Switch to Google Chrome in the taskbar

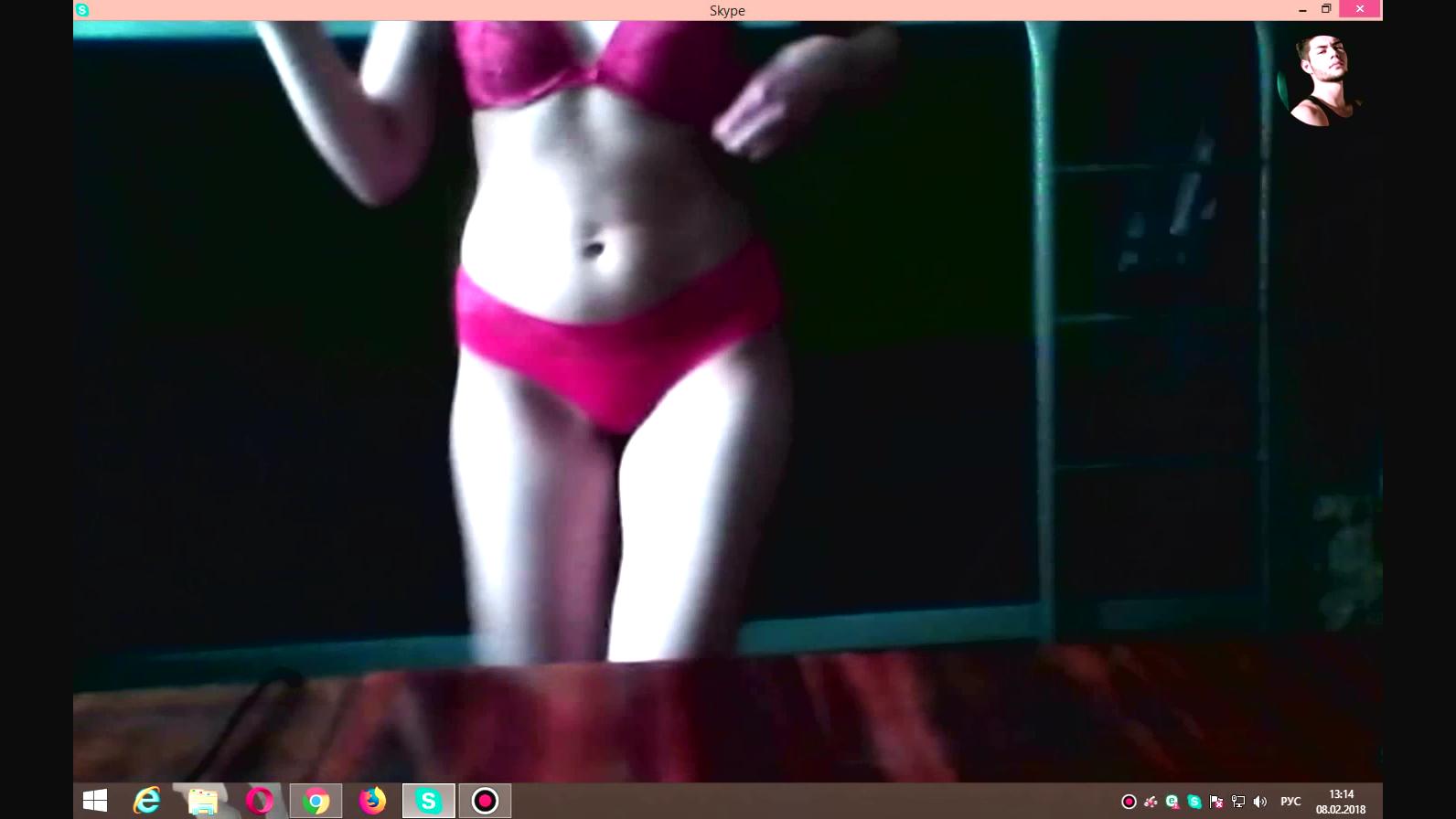pyautogui.click(x=316, y=802)
